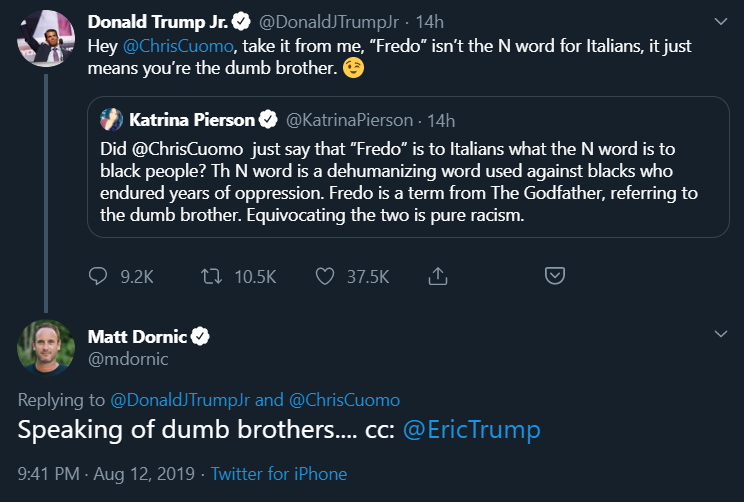Like the tweet with the heart icon
This screenshot has height=502, width=744.
tap(325, 276)
